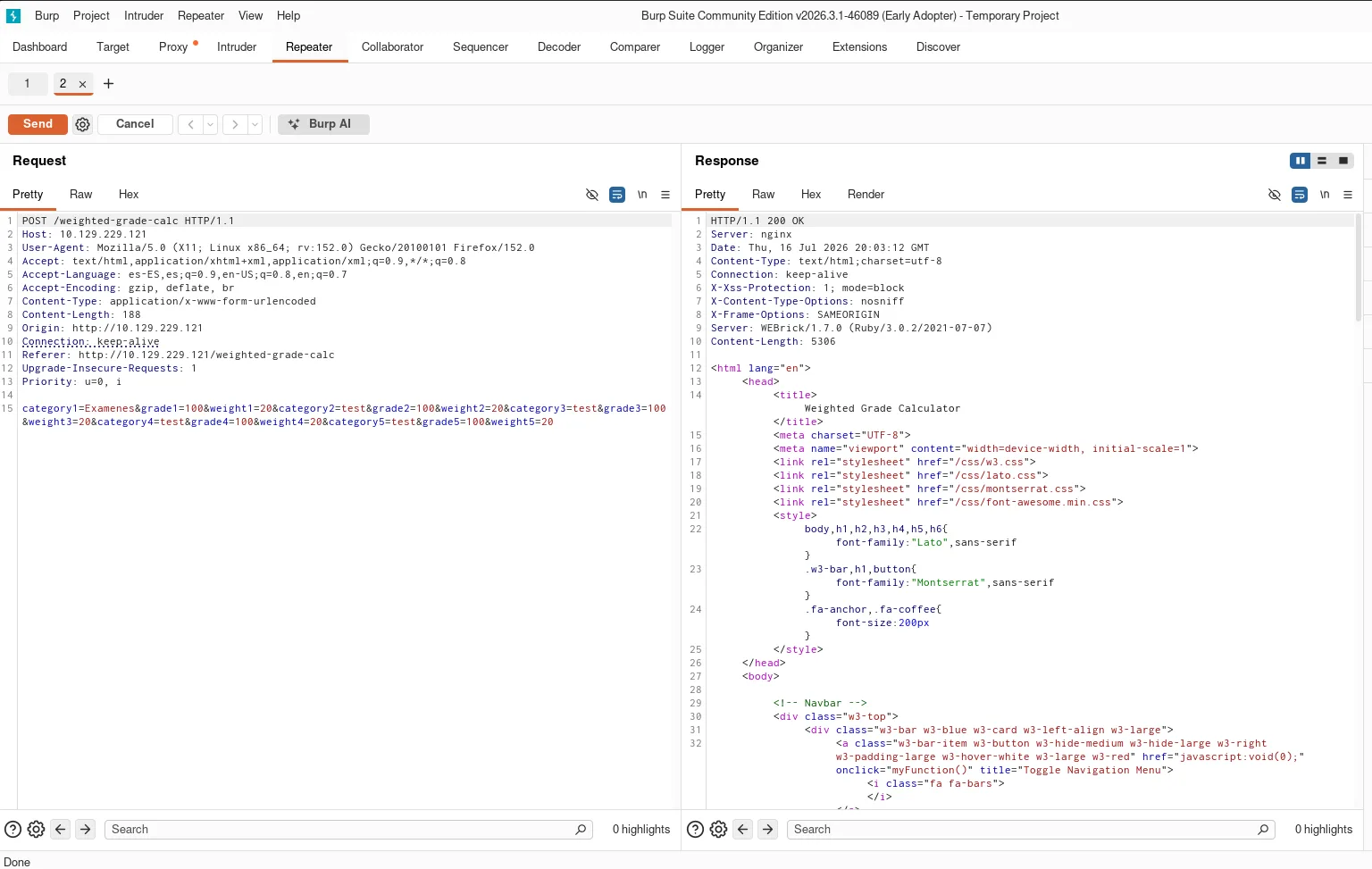Switch to the Organizer tab

tap(778, 47)
